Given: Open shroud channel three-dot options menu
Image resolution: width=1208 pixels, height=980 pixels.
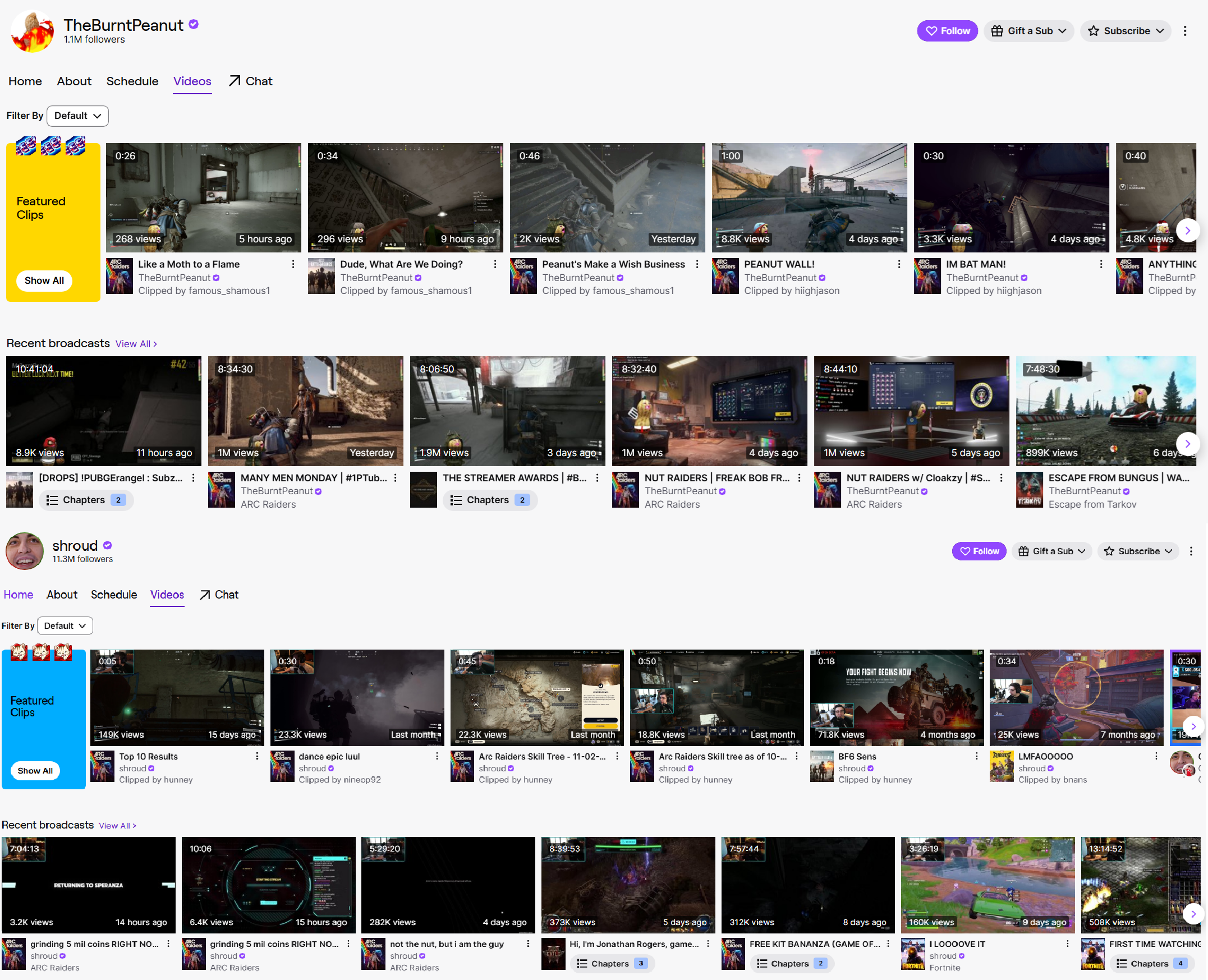Looking at the screenshot, I should 1191,551.
